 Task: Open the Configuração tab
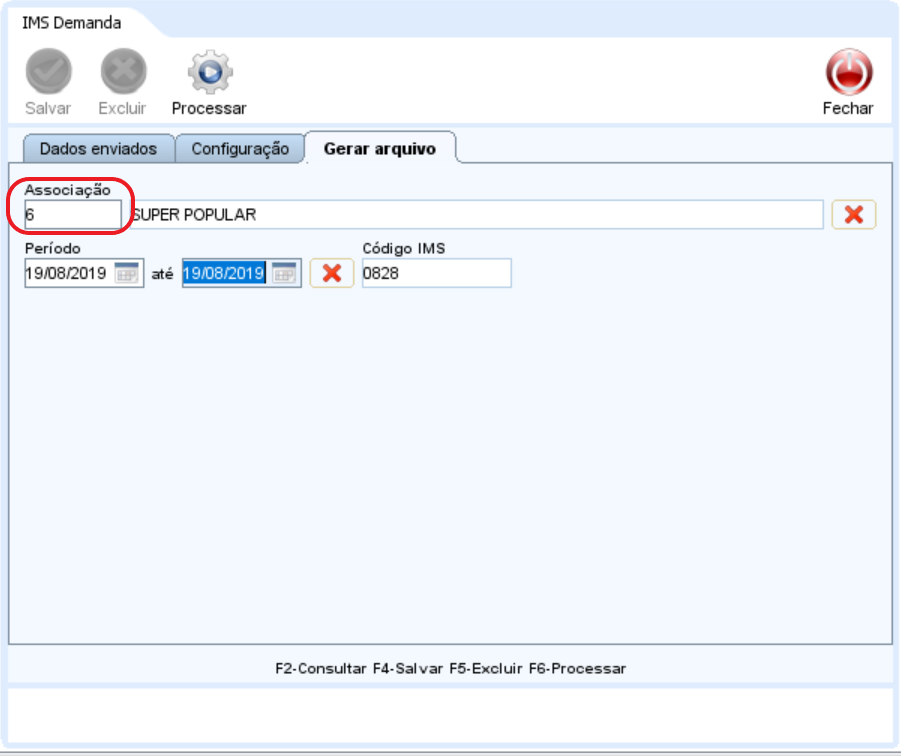(240, 149)
